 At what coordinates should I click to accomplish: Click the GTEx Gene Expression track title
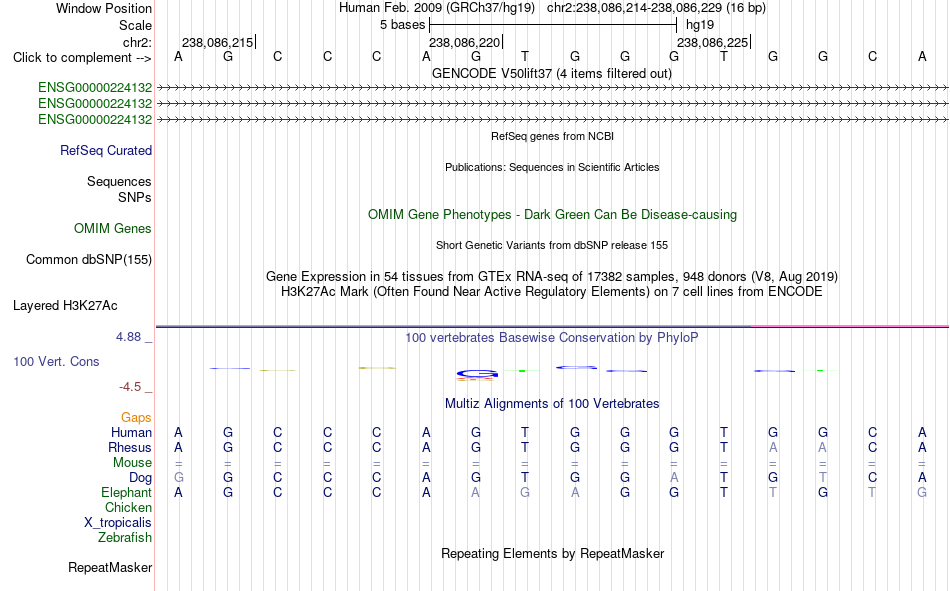click(x=552, y=276)
